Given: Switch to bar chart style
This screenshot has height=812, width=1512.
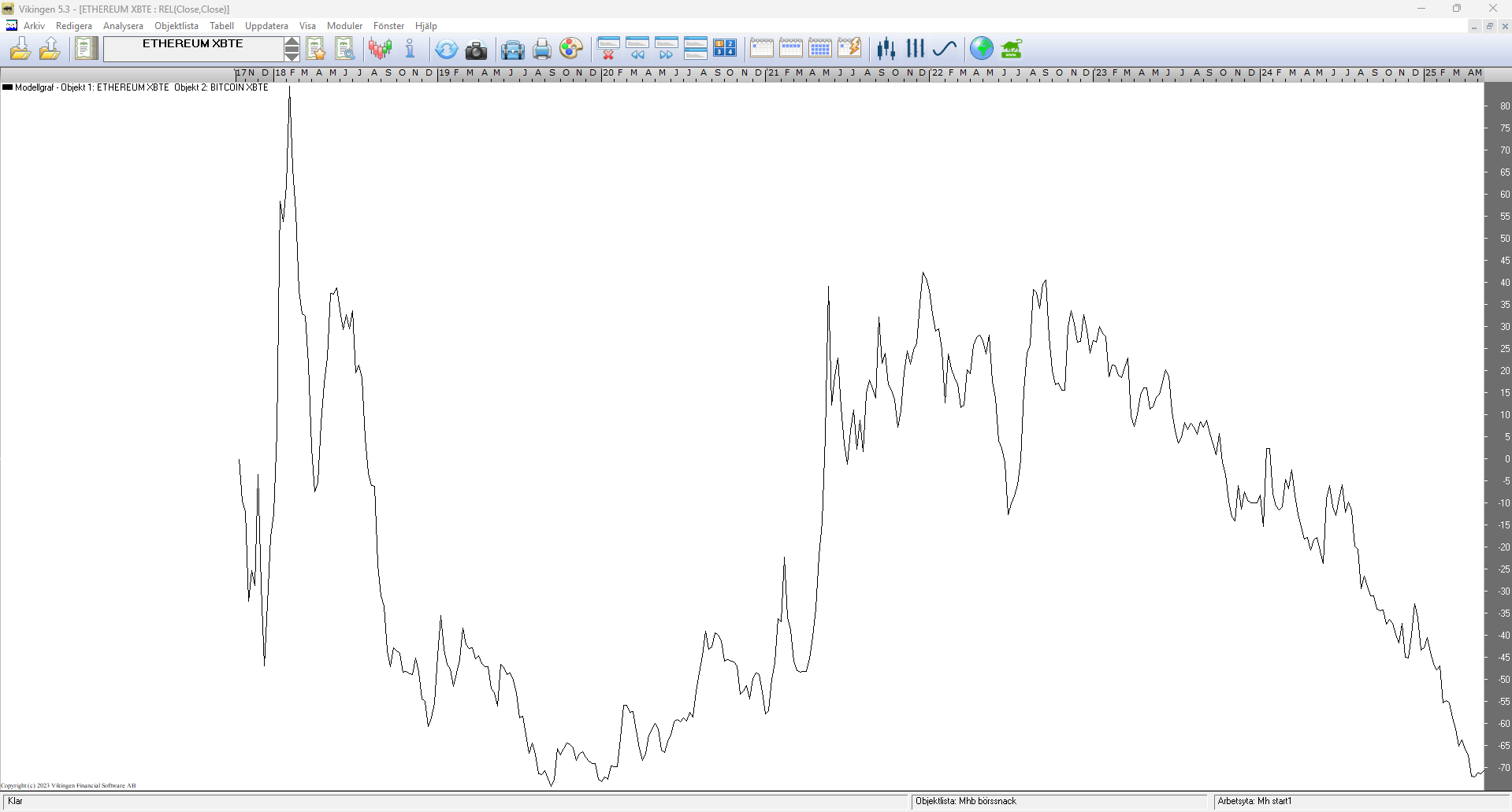Looking at the screenshot, I should 915,49.
